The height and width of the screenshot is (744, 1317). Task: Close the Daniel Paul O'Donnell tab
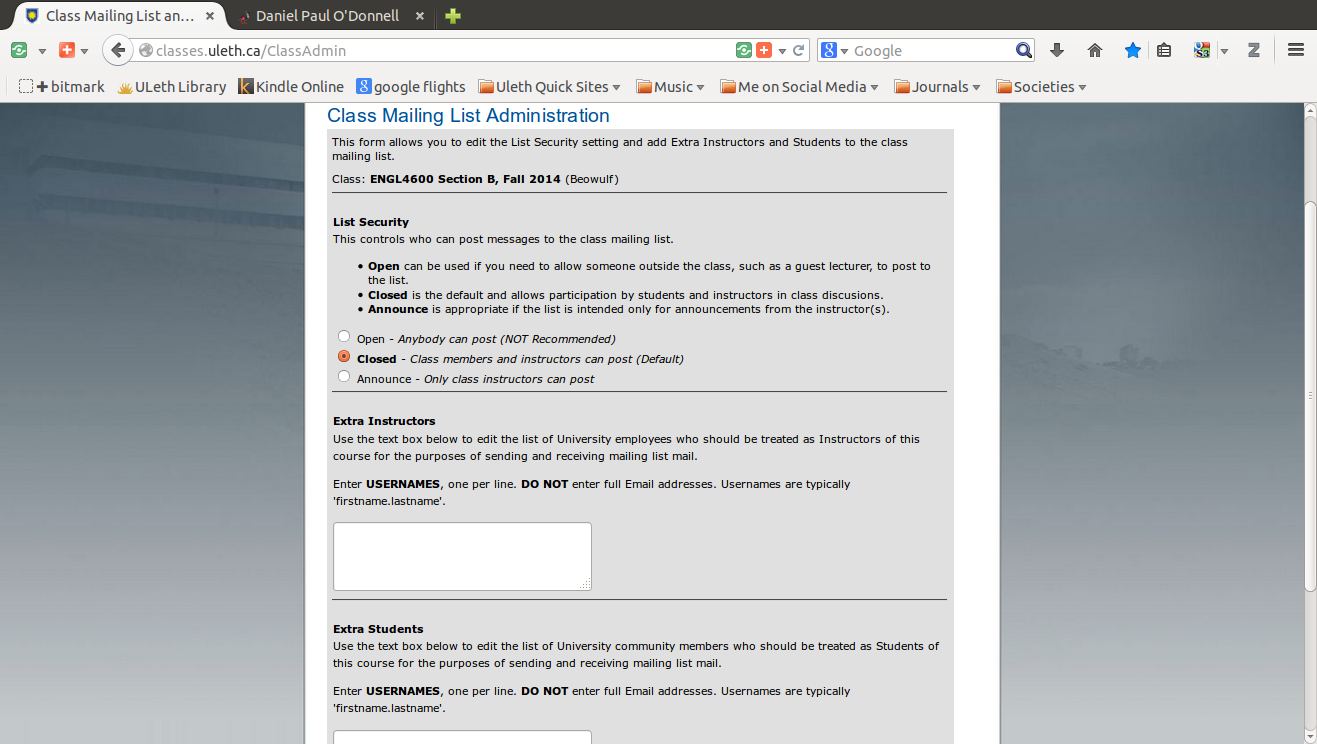420,16
